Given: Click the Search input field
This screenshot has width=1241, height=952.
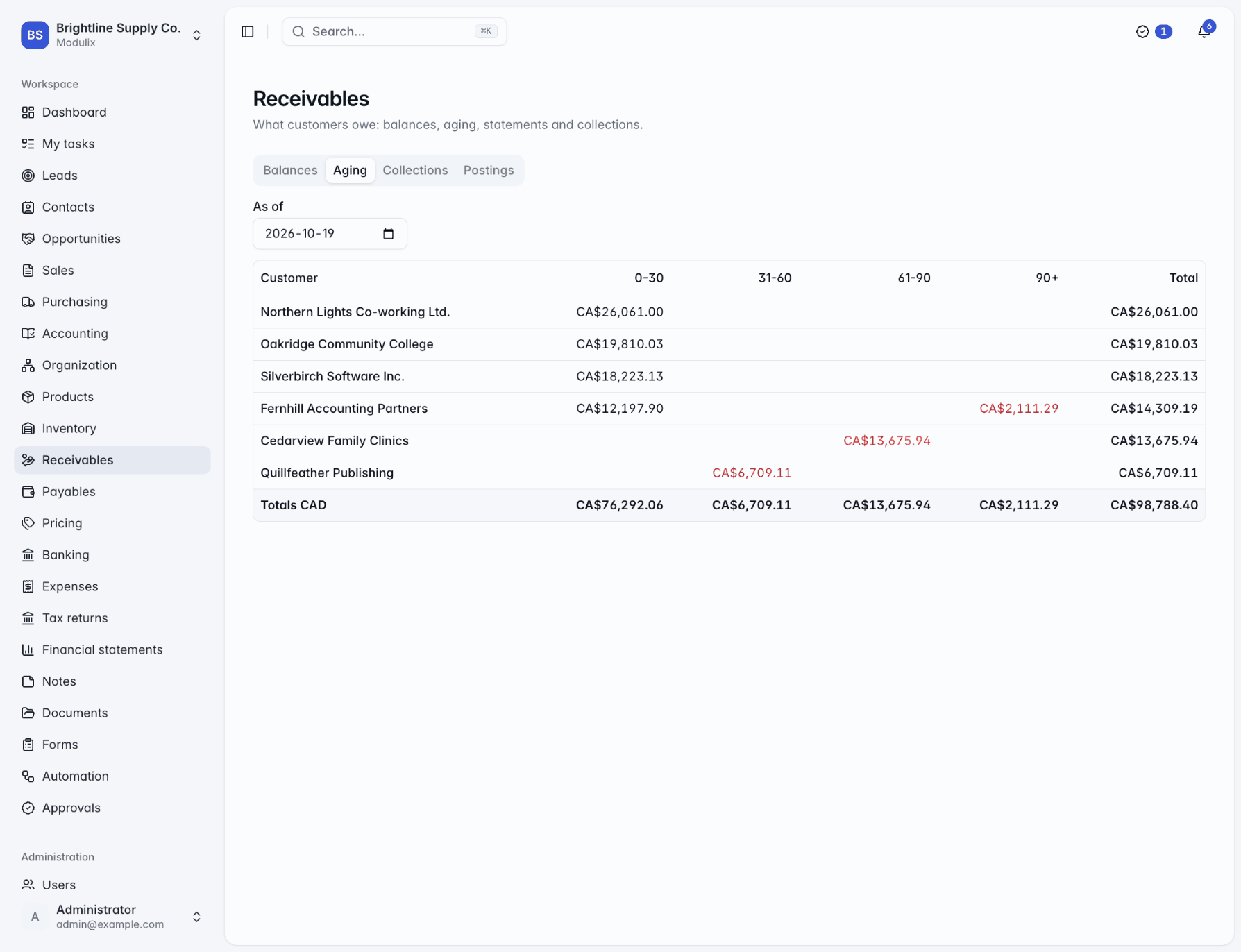Looking at the screenshot, I should pyautogui.click(x=394, y=32).
